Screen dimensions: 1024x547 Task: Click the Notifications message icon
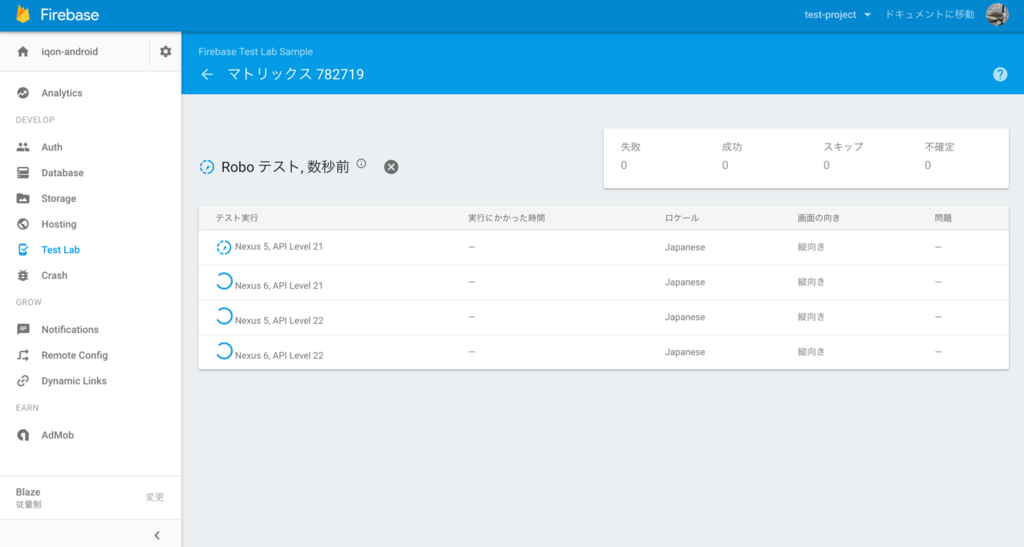(x=23, y=330)
